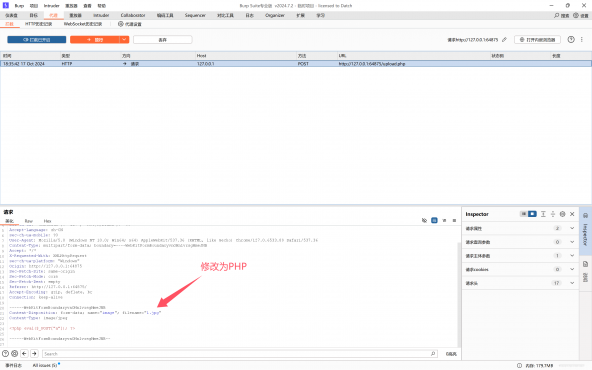The width and height of the screenshot is (592, 370).
Task: Go to next search match arrow
Action: [x=34, y=353]
